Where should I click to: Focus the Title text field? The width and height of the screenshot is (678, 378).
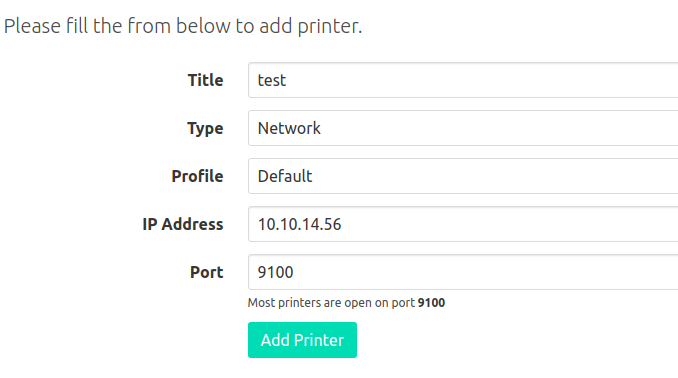(463, 80)
